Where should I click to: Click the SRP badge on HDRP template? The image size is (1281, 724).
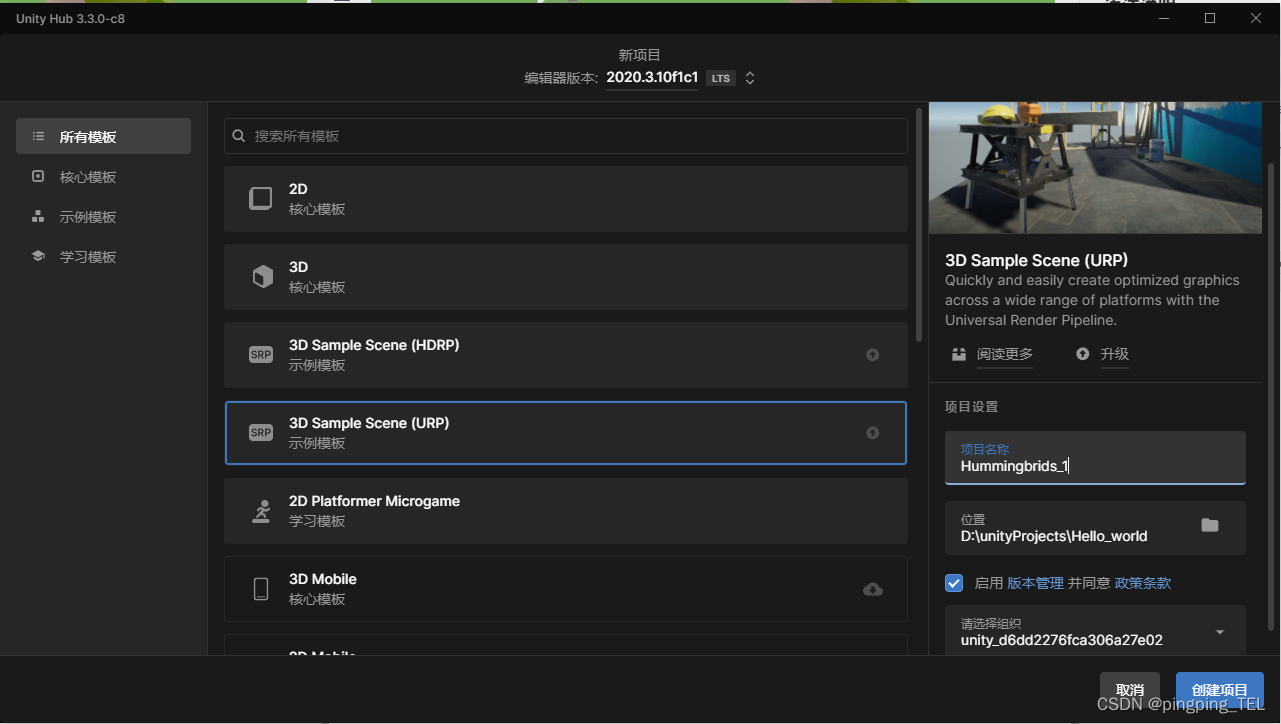pyautogui.click(x=261, y=355)
